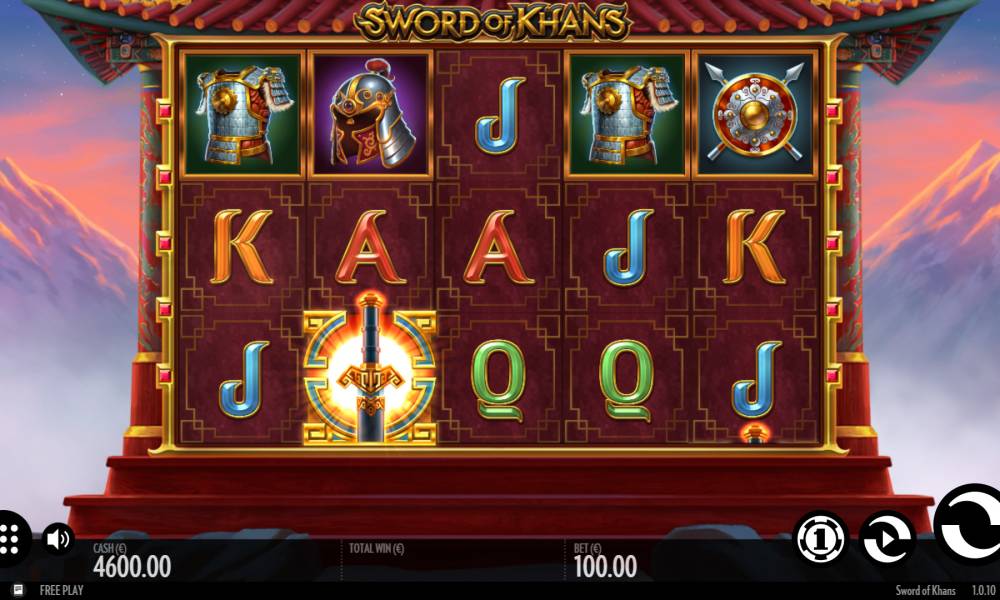Select the orange K in the first reel

click(242, 246)
